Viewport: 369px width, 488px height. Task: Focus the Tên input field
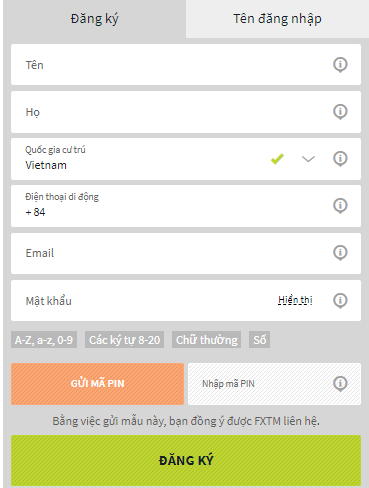click(x=186, y=65)
